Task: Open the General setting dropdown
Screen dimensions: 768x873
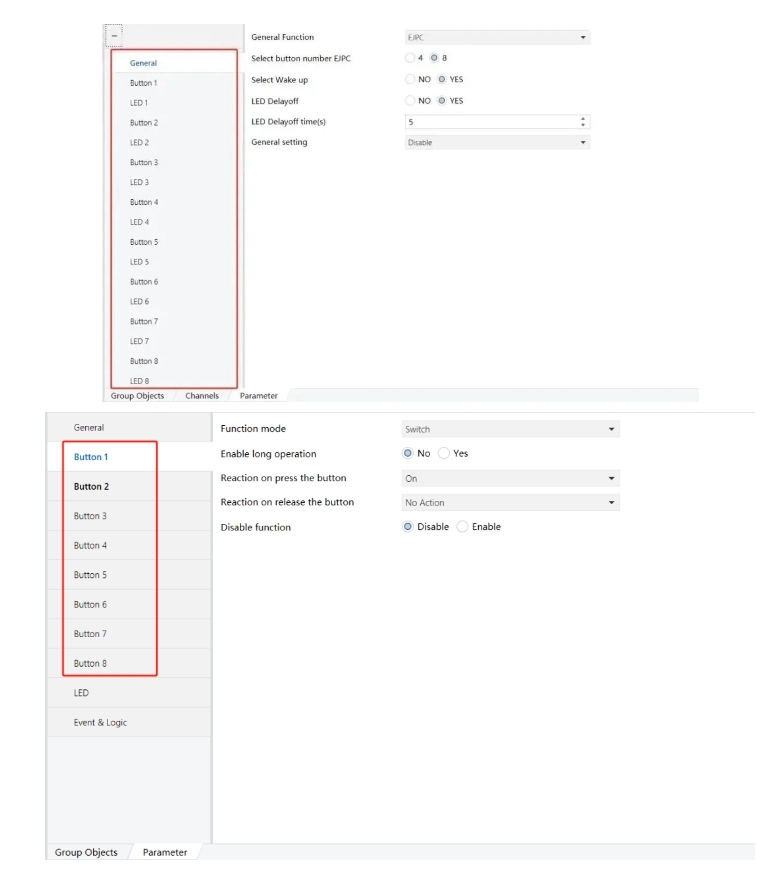Action: (496, 143)
